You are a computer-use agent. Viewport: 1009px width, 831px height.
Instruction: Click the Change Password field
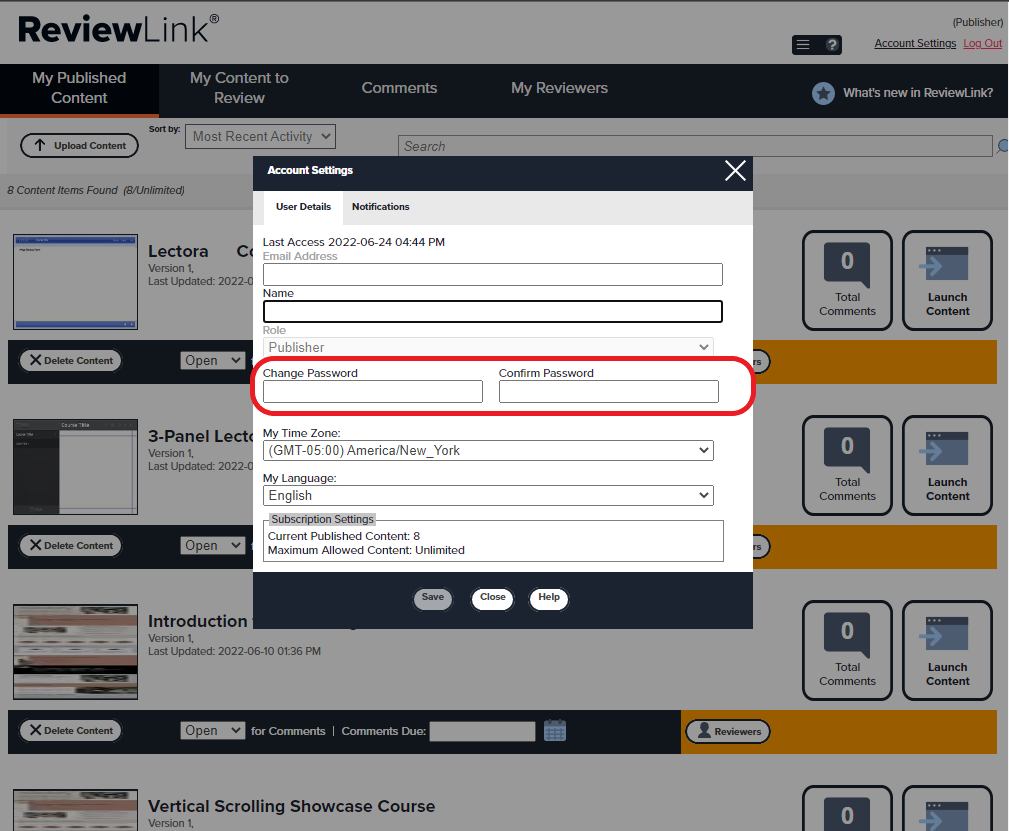coord(372,392)
